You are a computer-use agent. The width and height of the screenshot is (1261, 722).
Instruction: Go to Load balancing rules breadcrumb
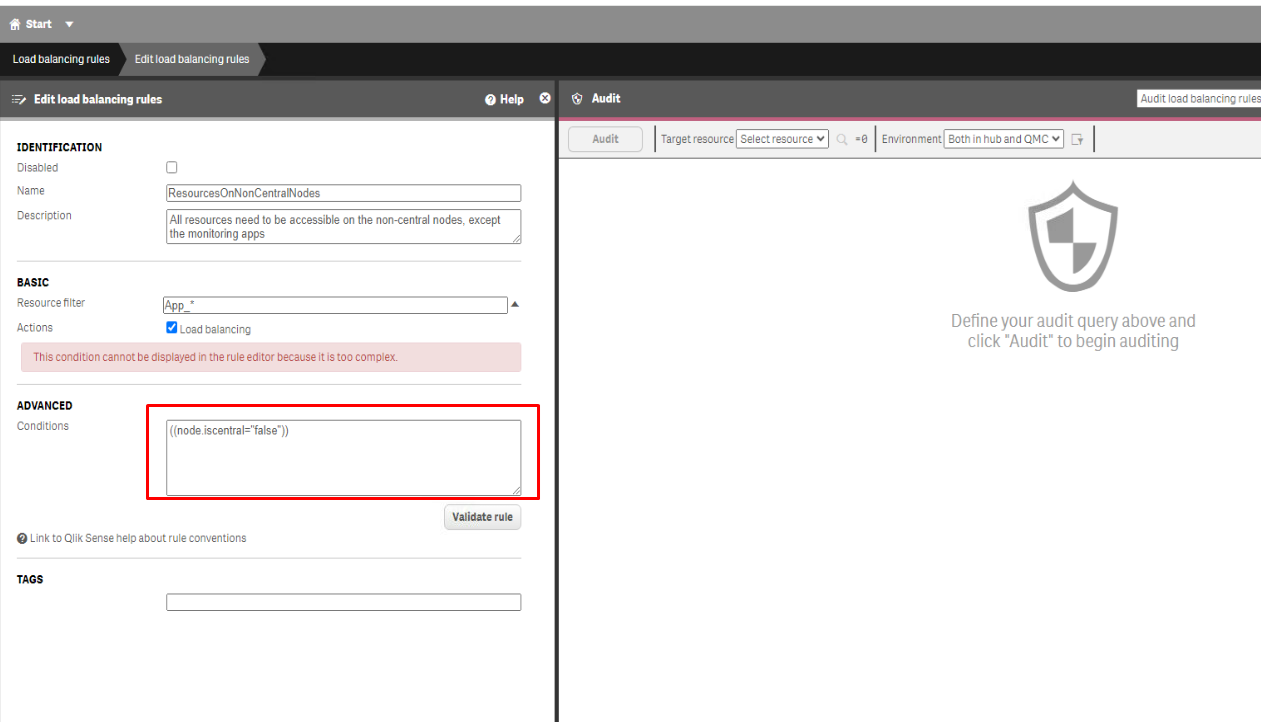coord(61,59)
